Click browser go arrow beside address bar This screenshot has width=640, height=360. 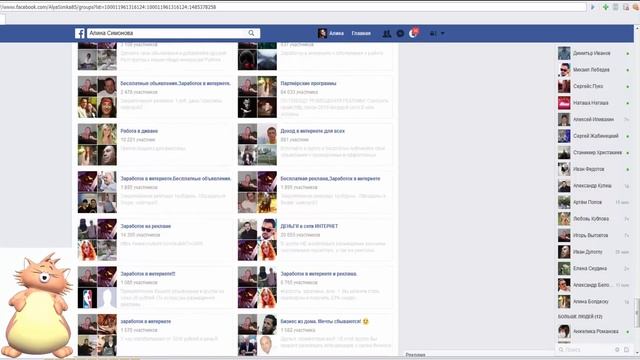[593, 7]
